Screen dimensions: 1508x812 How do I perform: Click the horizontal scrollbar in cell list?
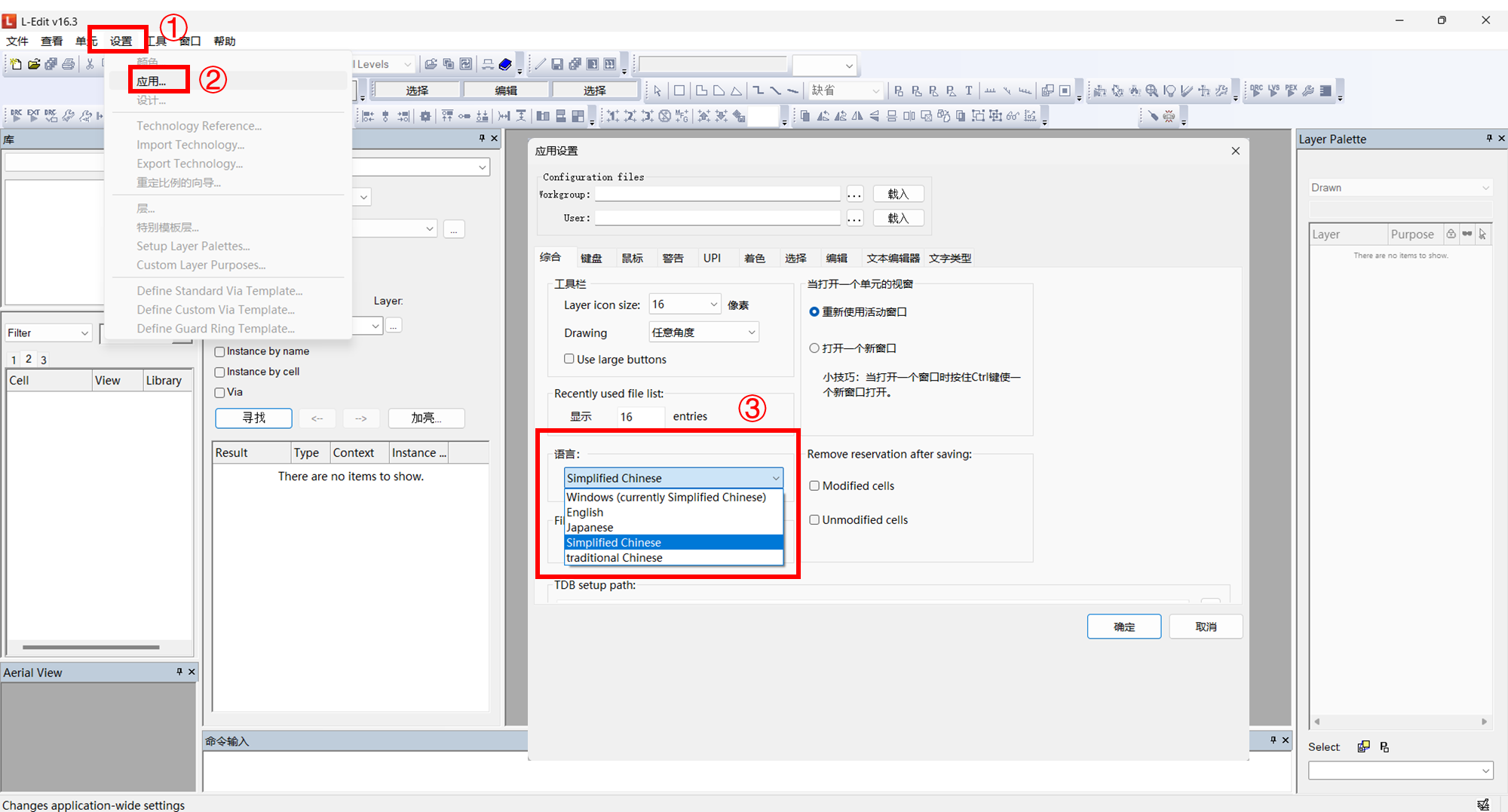(x=90, y=647)
